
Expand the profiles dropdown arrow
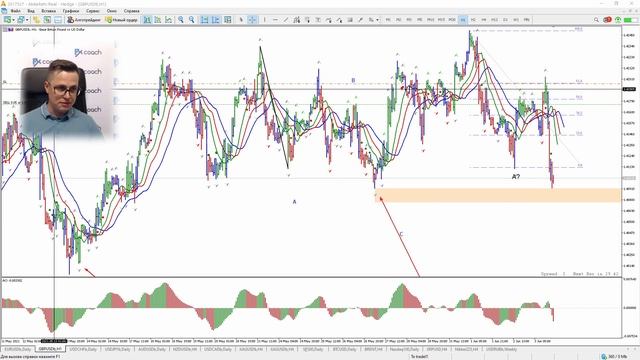tap(27, 20)
